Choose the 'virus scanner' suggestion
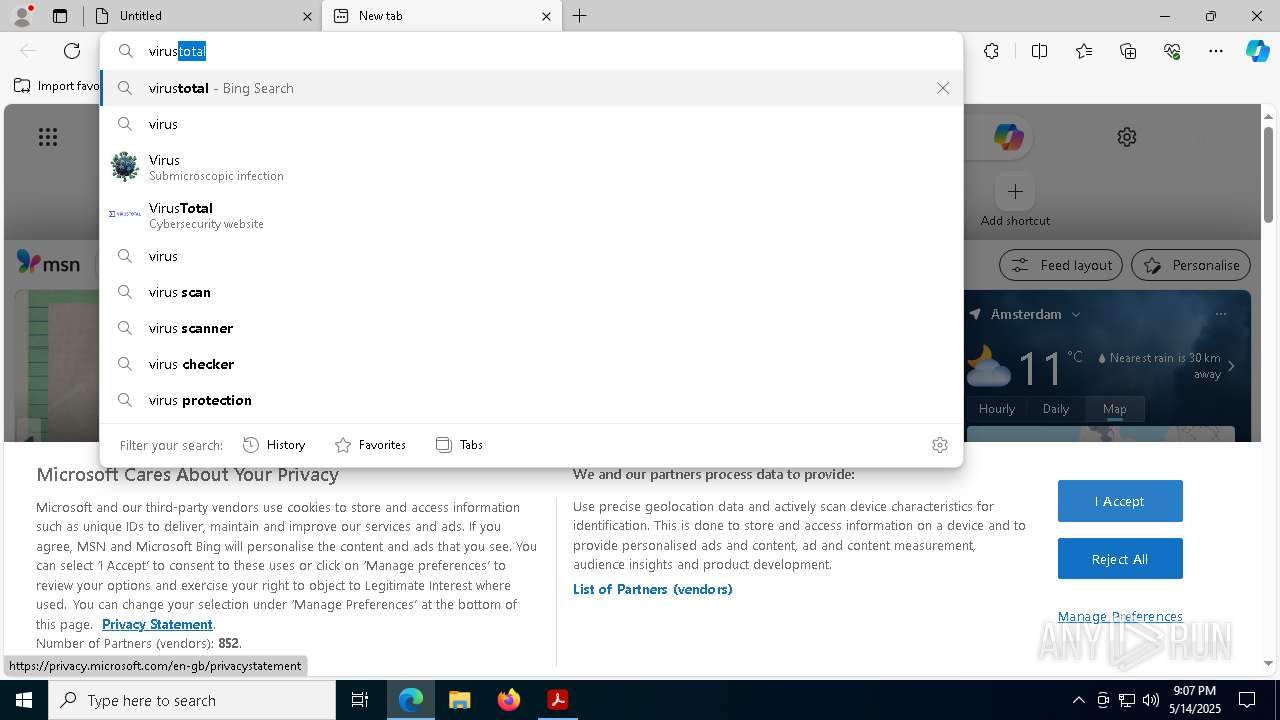This screenshot has width=1280, height=720. [x=532, y=328]
